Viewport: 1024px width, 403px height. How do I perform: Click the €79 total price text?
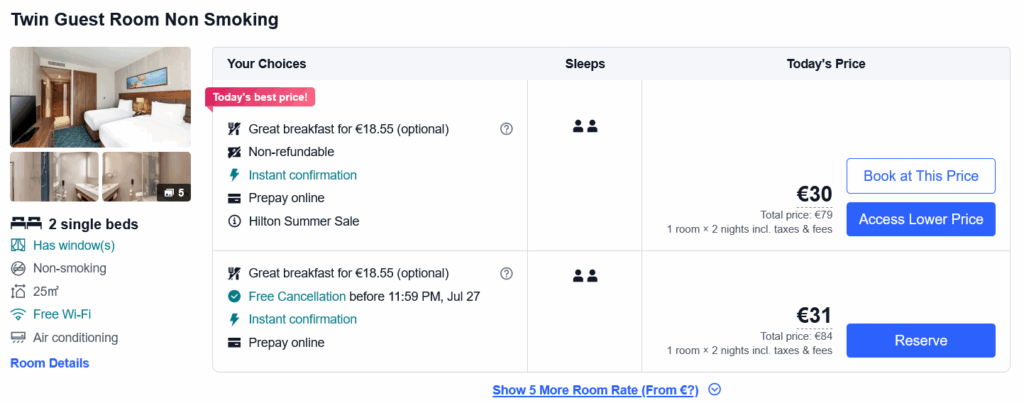(x=797, y=215)
